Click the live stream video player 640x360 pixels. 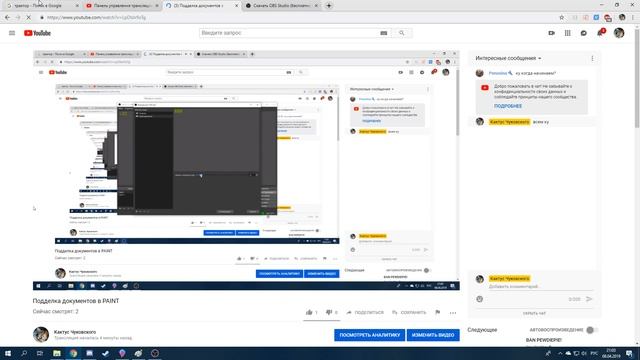[246, 170]
